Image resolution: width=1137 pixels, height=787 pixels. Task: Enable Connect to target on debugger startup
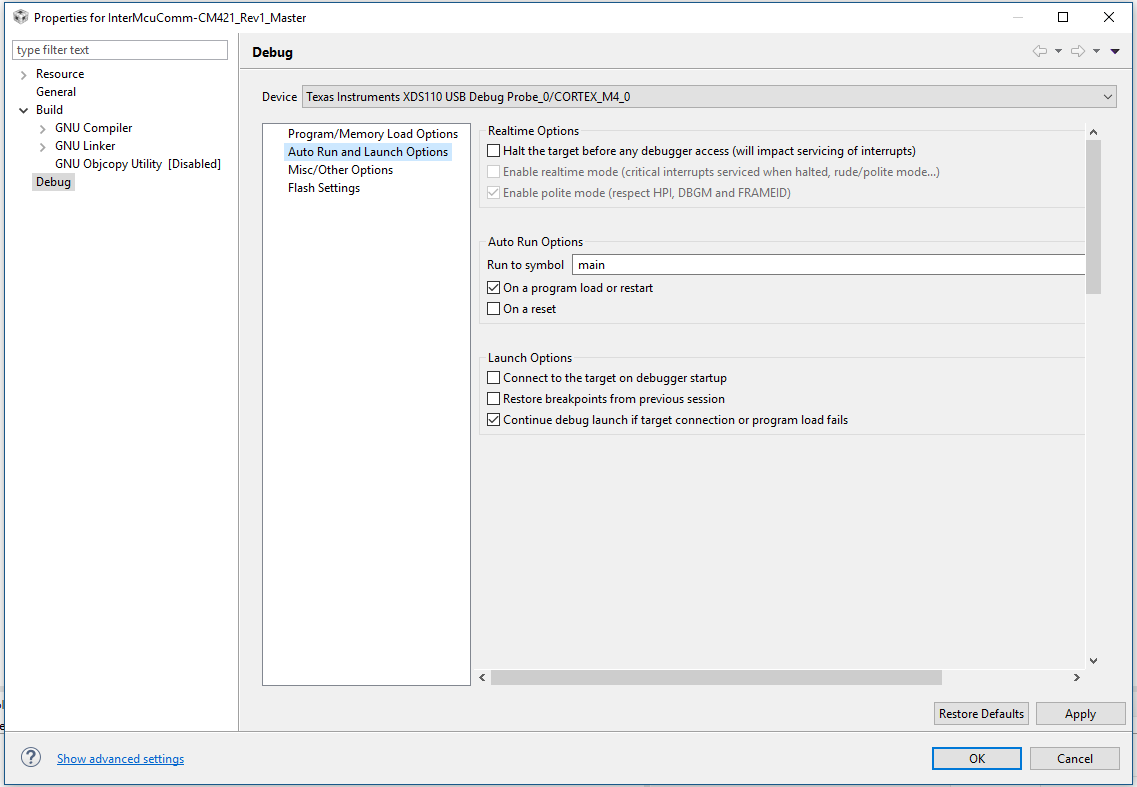[x=494, y=378]
